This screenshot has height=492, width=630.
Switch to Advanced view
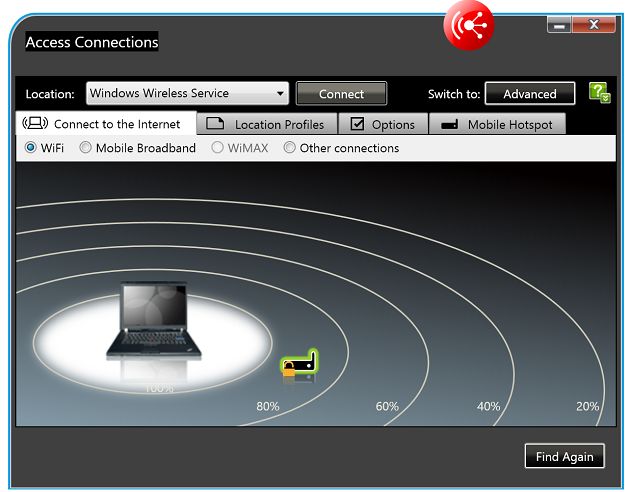tap(530, 94)
